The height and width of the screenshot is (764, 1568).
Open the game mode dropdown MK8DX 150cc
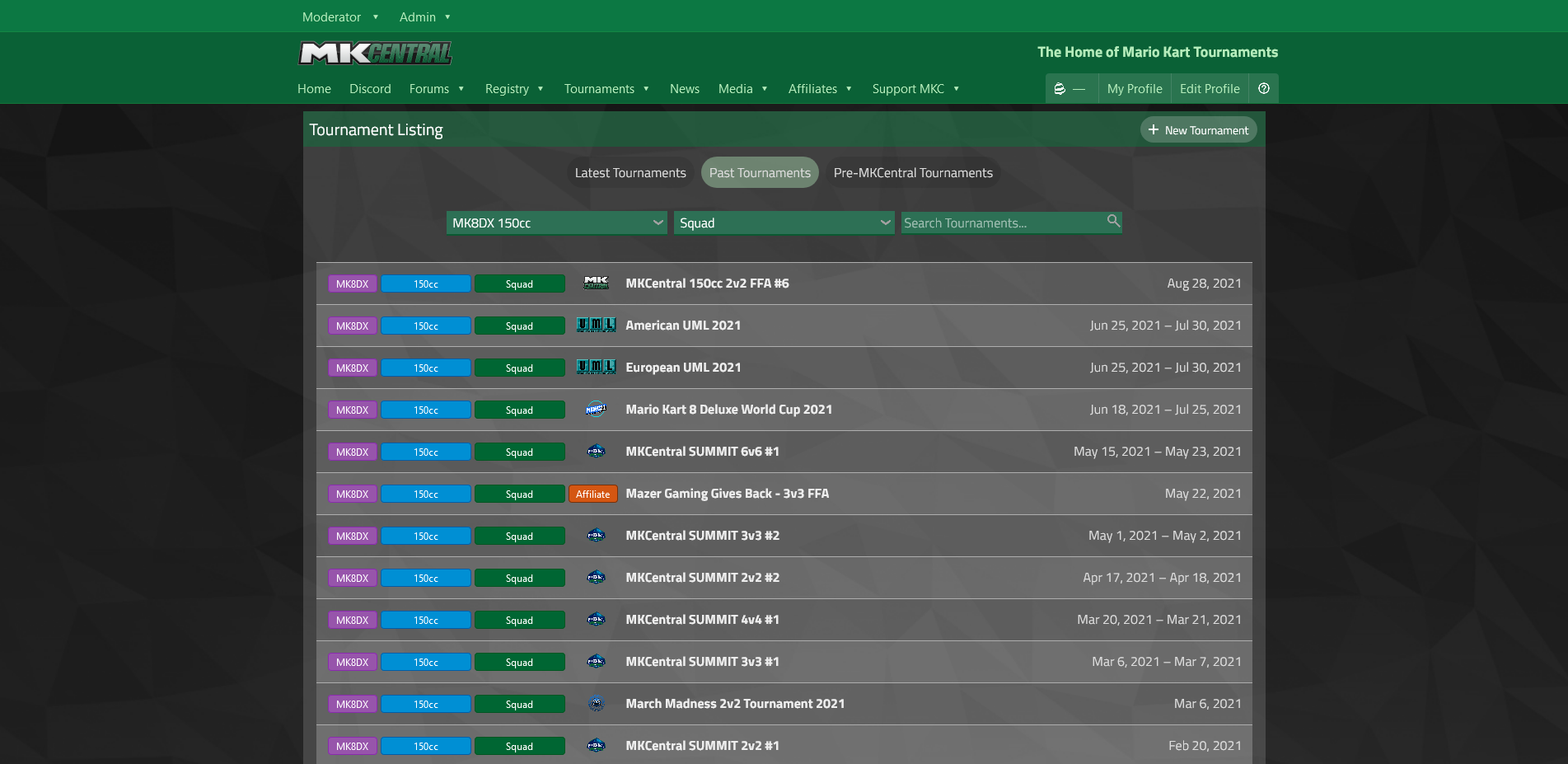(x=557, y=223)
